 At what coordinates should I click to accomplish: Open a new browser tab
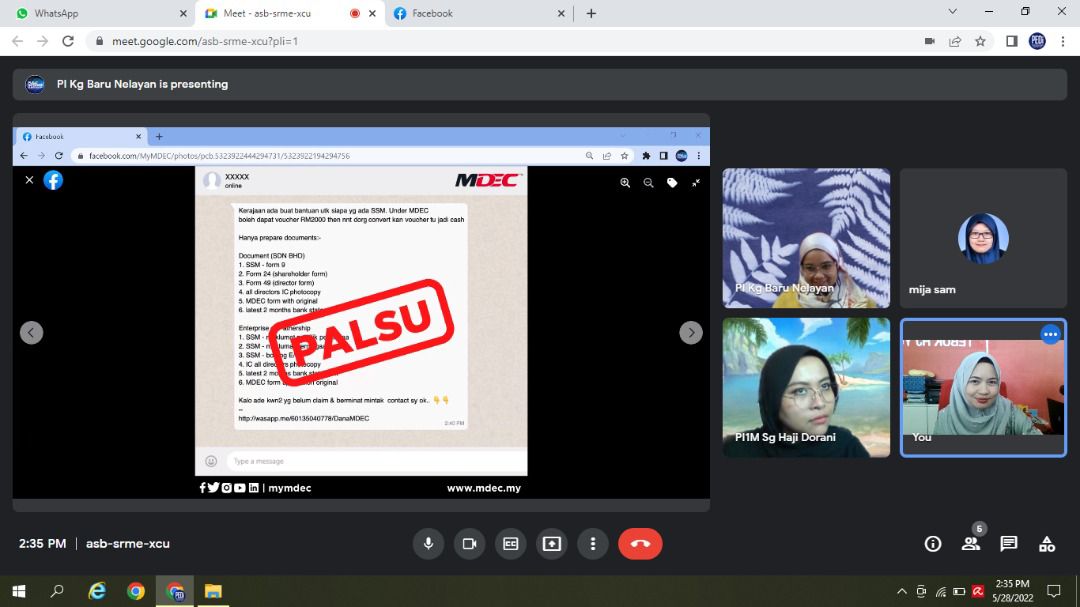tap(591, 14)
